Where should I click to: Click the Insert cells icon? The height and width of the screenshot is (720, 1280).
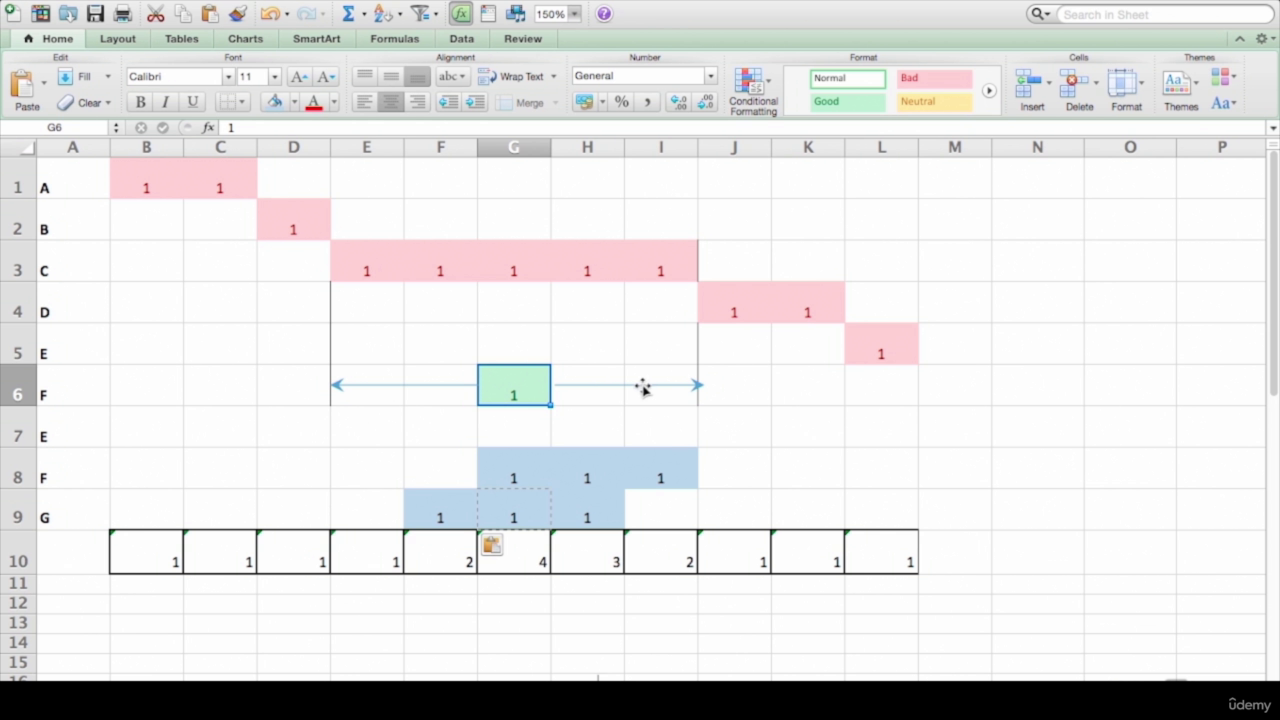tap(1032, 90)
